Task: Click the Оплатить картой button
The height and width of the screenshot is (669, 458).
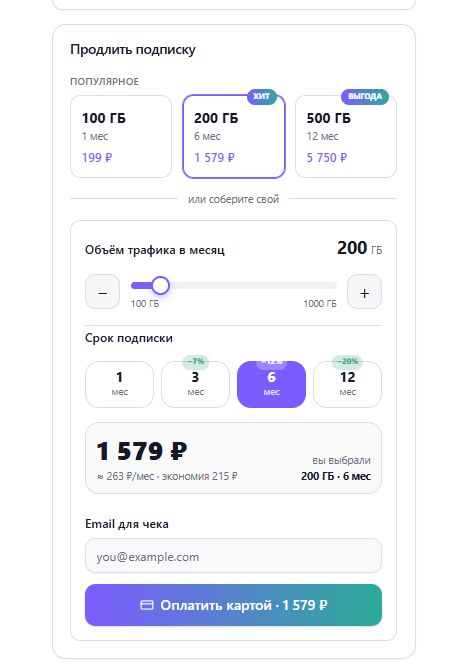Action: pyautogui.click(x=233, y=605)
